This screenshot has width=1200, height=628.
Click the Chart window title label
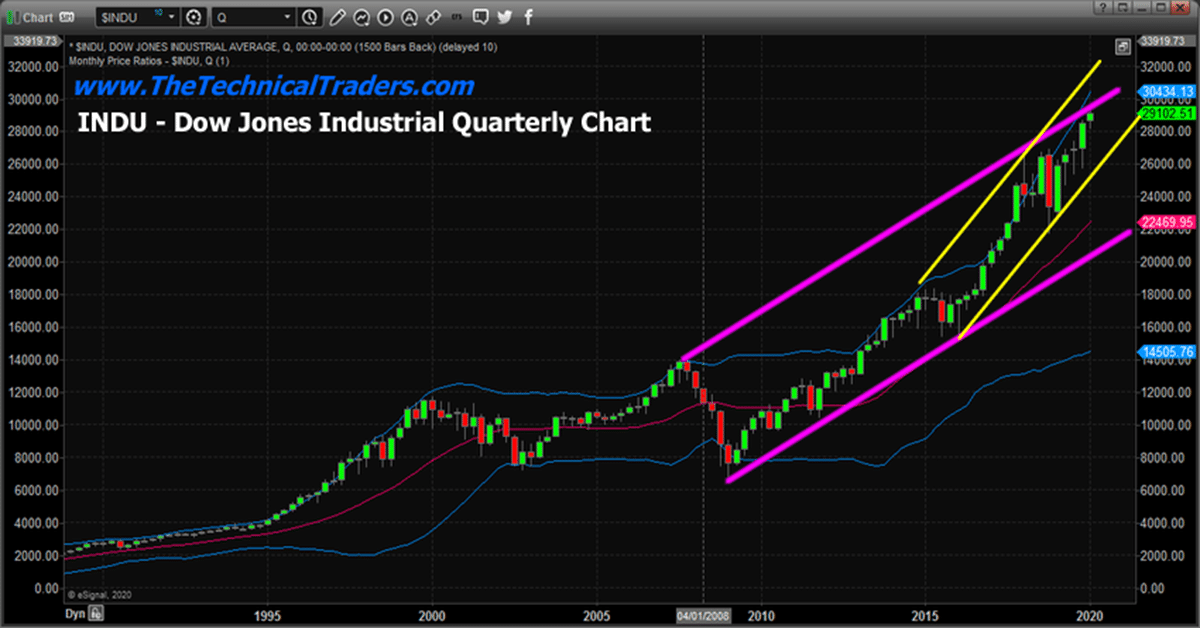(38, 17)
